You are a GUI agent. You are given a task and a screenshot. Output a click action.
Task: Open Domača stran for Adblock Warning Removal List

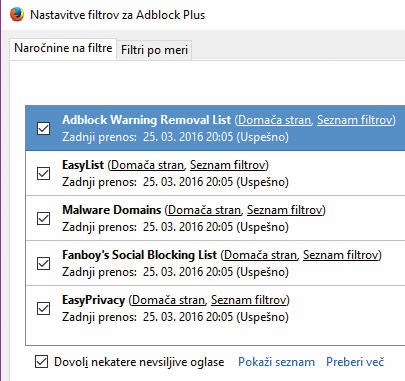(x=274, y=120)
